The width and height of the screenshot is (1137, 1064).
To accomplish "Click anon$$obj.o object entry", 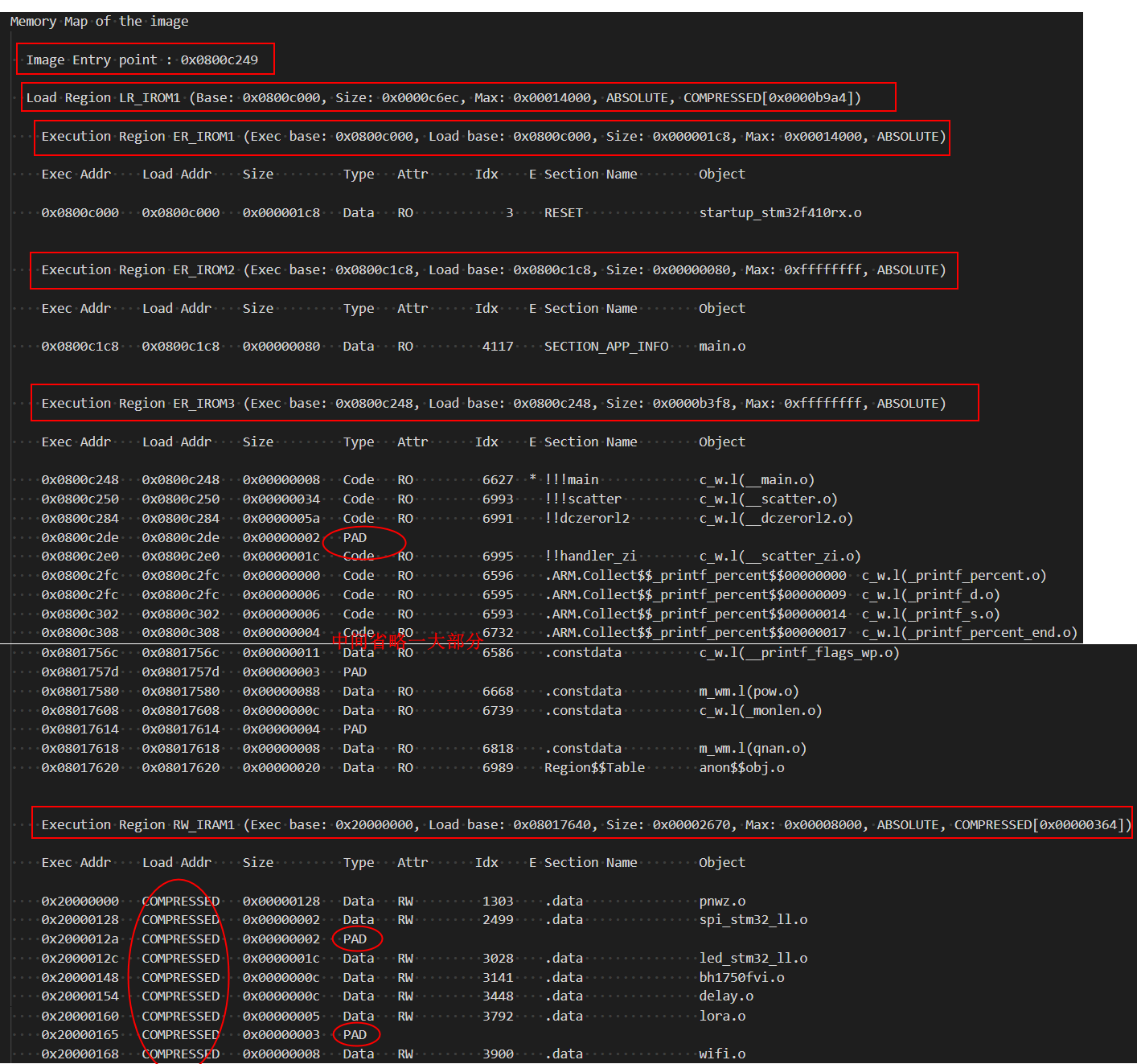I will tap(741, 768).
